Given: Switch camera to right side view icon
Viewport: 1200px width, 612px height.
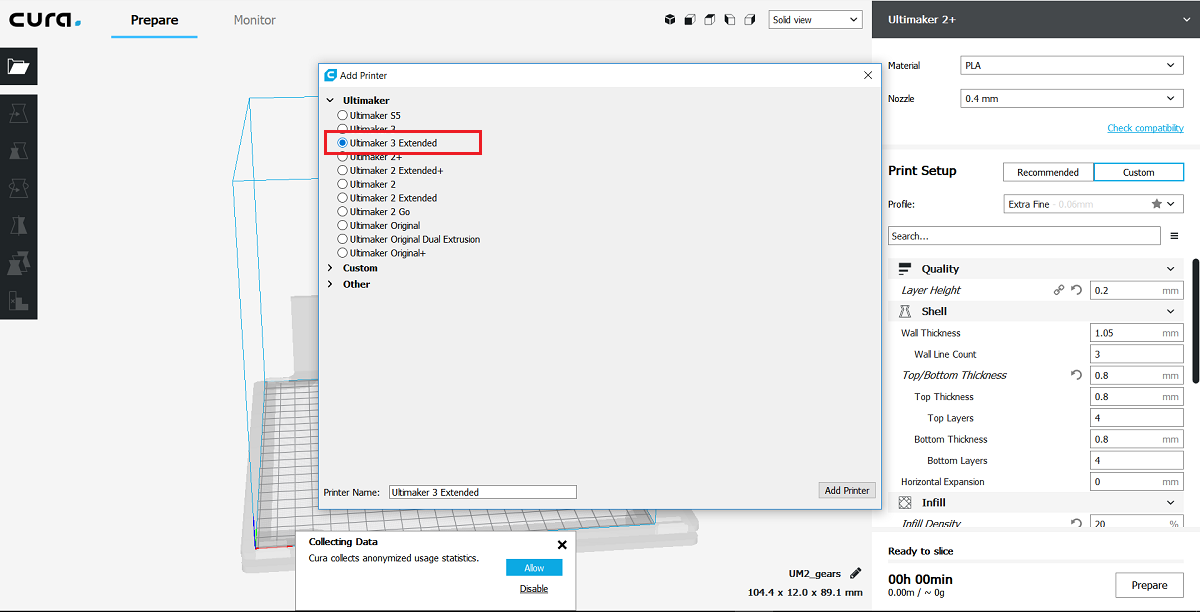Looking at the screenshot, I should pos(749,19).
